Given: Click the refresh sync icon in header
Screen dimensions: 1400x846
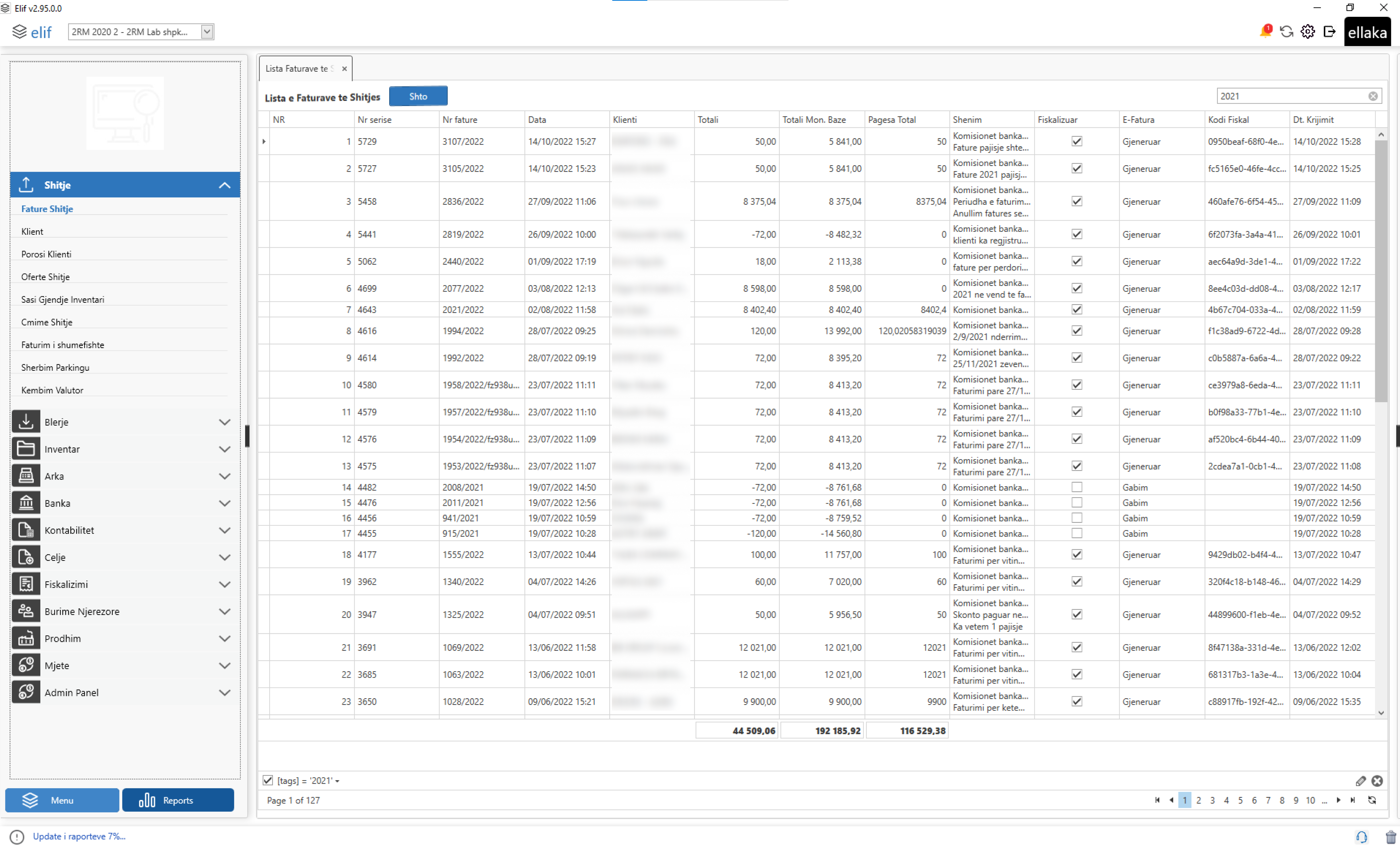Looking at the screenshot, I should click(x=1286, y=32).
